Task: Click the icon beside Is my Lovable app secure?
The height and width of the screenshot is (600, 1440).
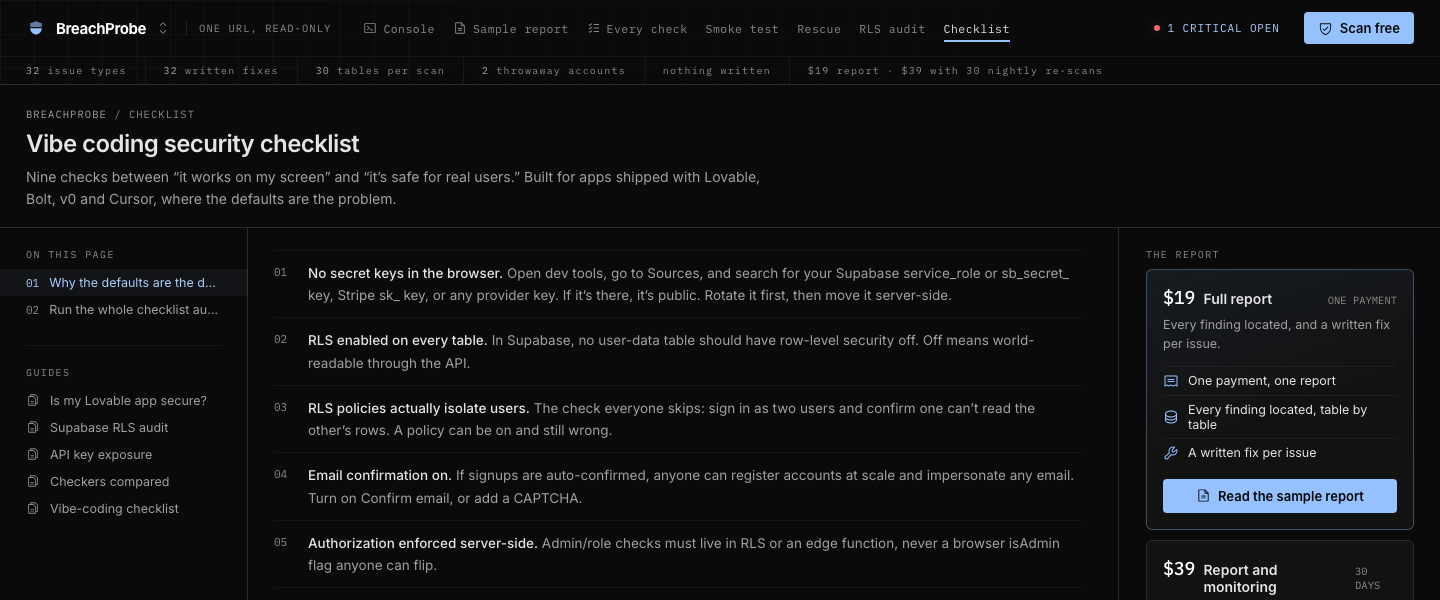Action: click(x=33, y=401)
